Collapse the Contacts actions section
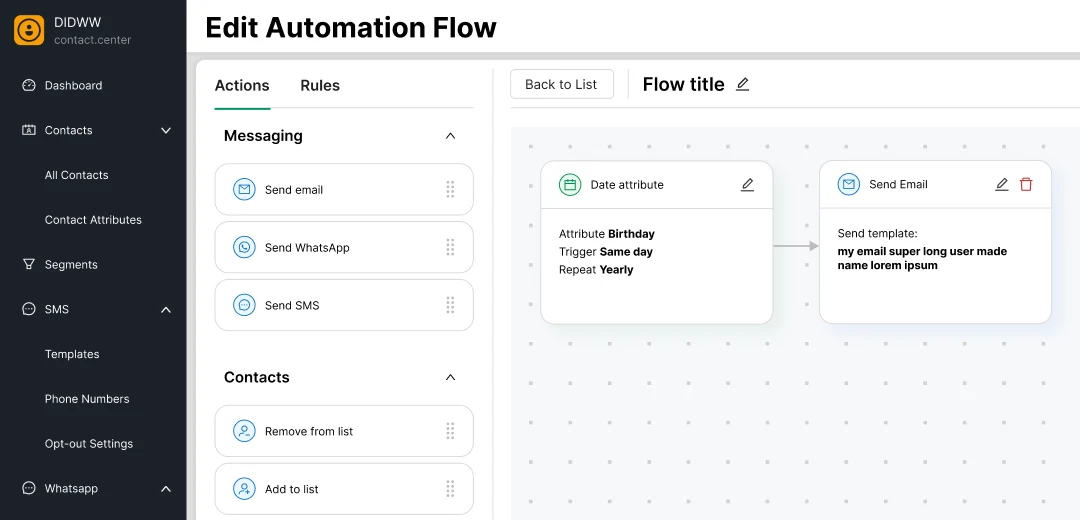The height and width of the screenshot is (520, 1080). click(450, 378)
